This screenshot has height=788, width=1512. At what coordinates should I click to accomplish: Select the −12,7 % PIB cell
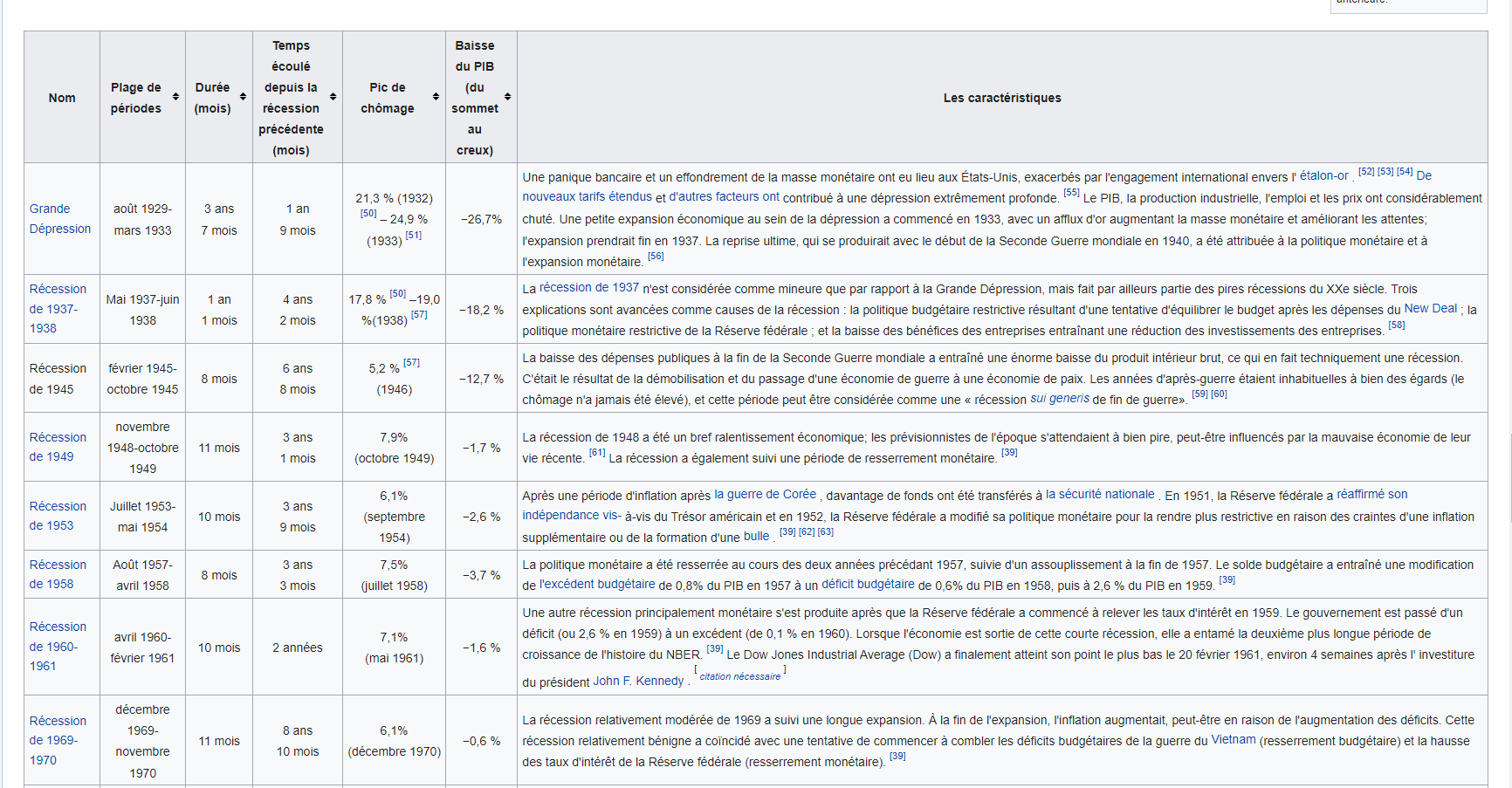tap(481, 379)
